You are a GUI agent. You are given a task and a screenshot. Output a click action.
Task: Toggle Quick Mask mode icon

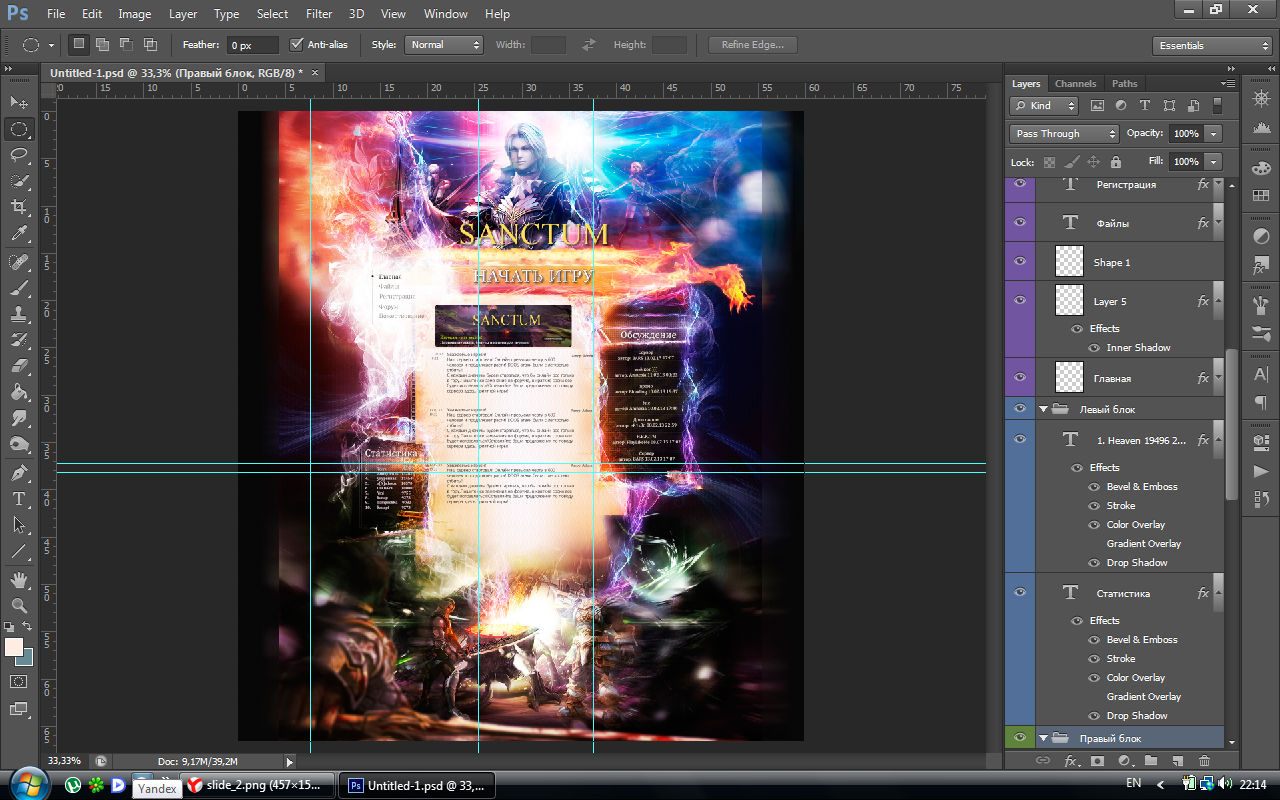[x=19, y=681]
